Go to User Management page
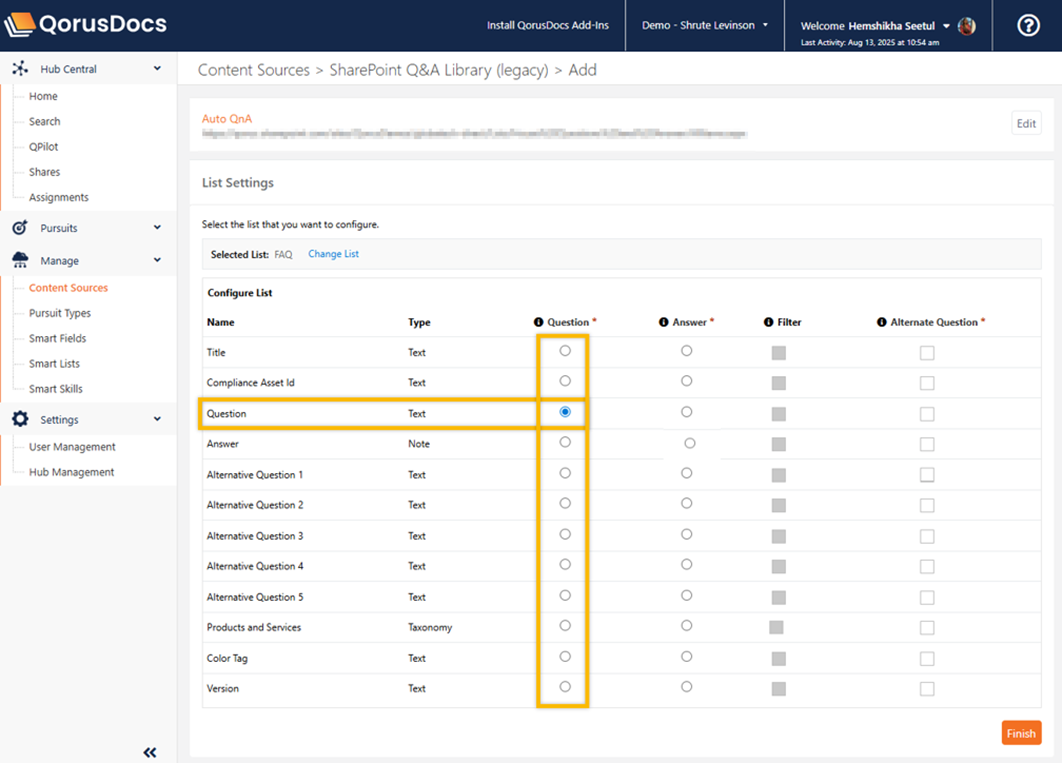The image size is (1062, 763). [72, 447]
